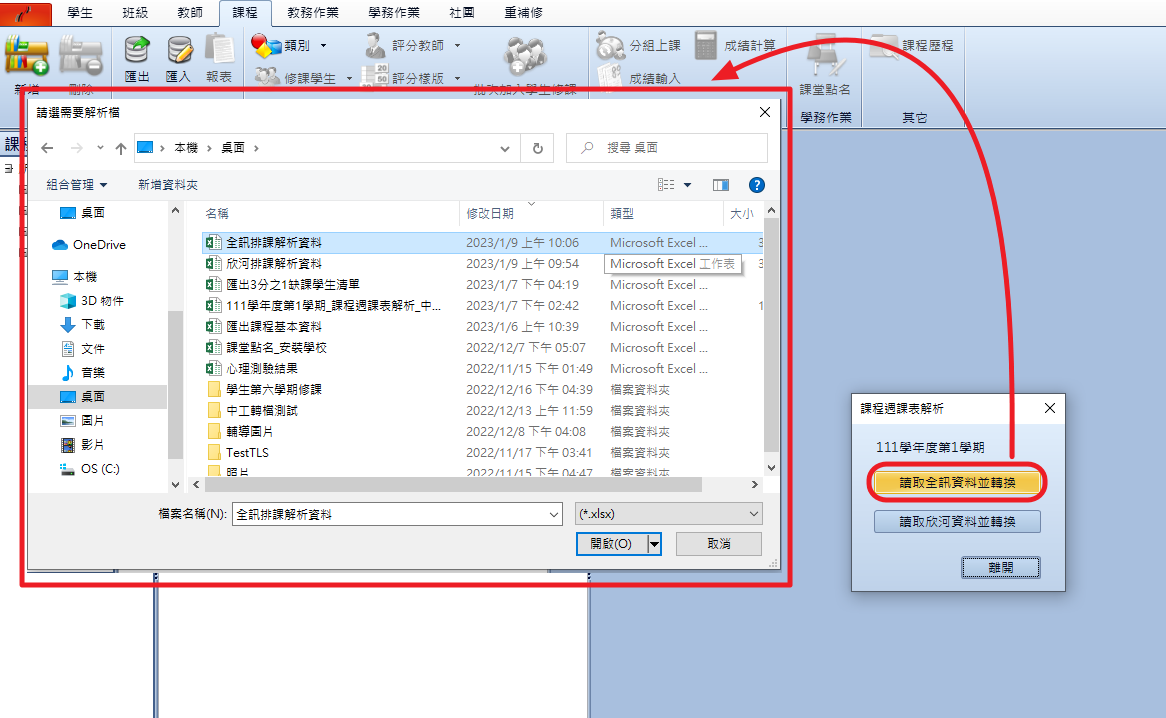This screenshot has width=1166, height=718.
Task: Click the refresh button beside address bar
Action: [537, 148]
